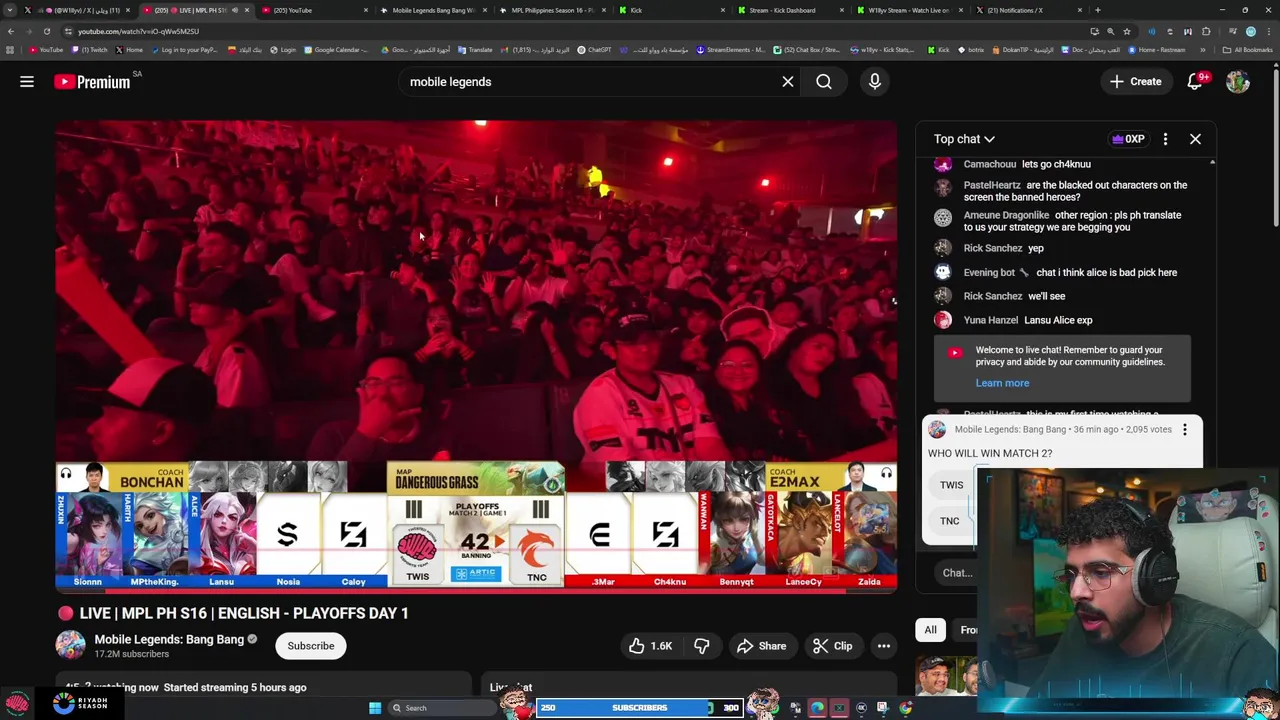Click the Windows taskbar Search box
This screenshot has width=1280, height=720.
(x=440, y=708)
